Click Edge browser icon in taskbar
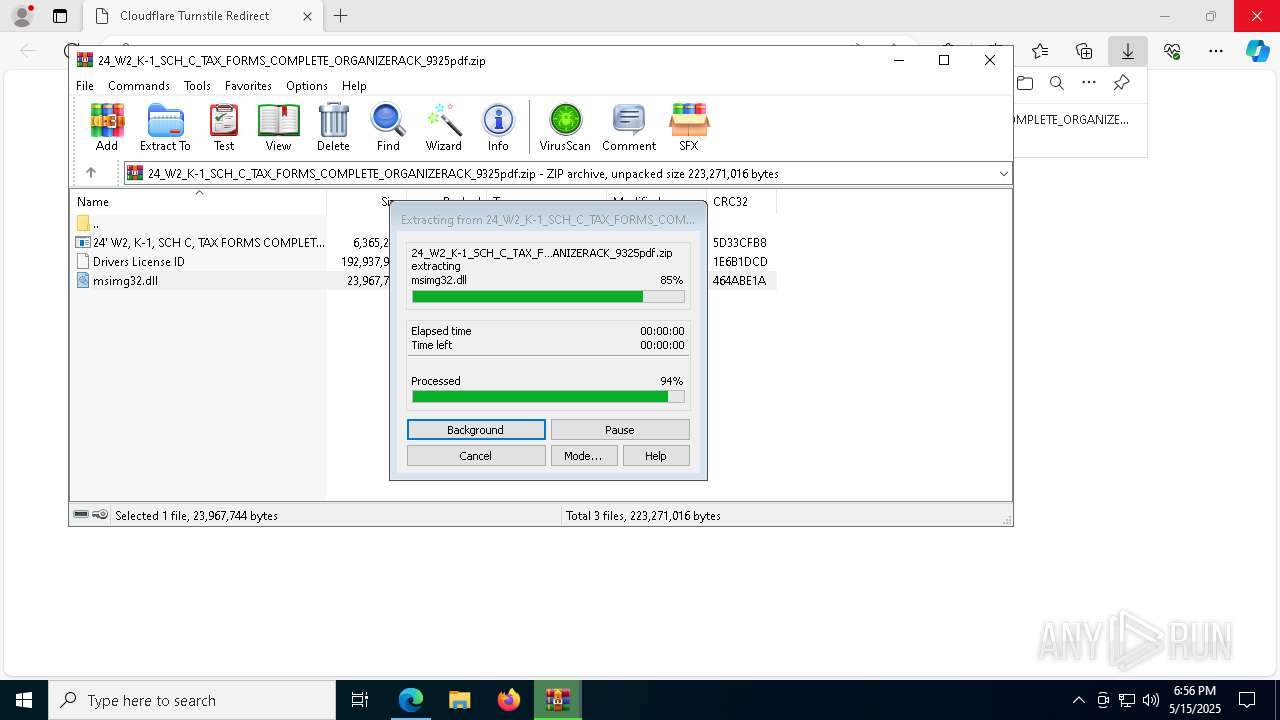Image resolution: width=1280 pixels, height=720 pixels. point(411,700)
